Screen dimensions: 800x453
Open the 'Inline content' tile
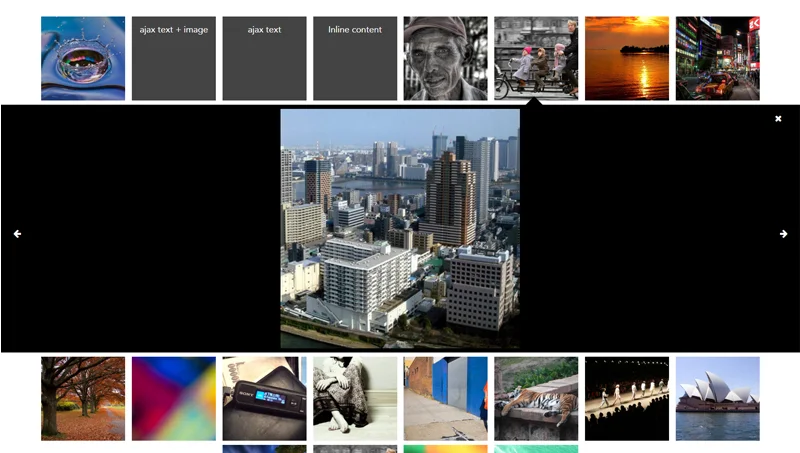coord(355,58)
